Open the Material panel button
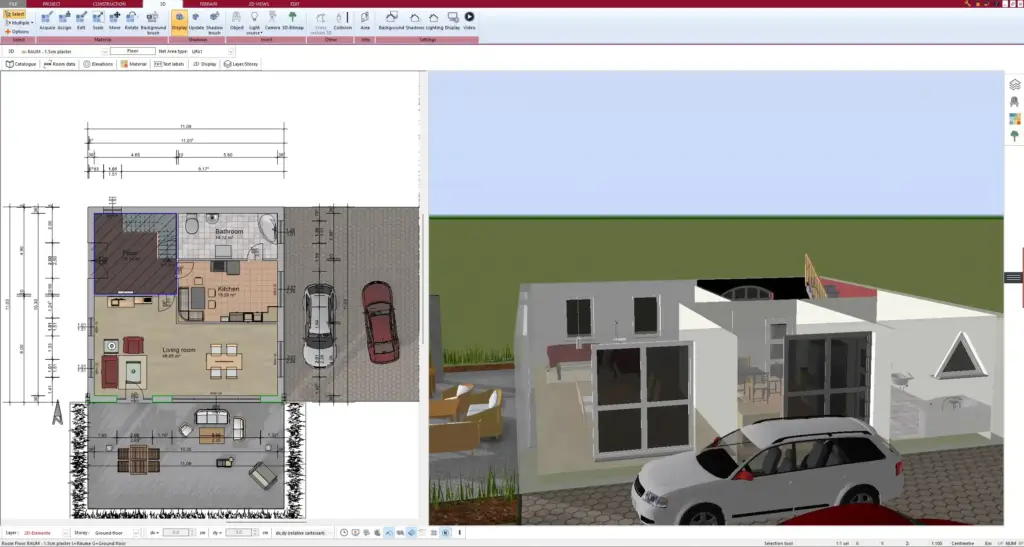This screenshot has height=547, width=1024. (133, 64)
